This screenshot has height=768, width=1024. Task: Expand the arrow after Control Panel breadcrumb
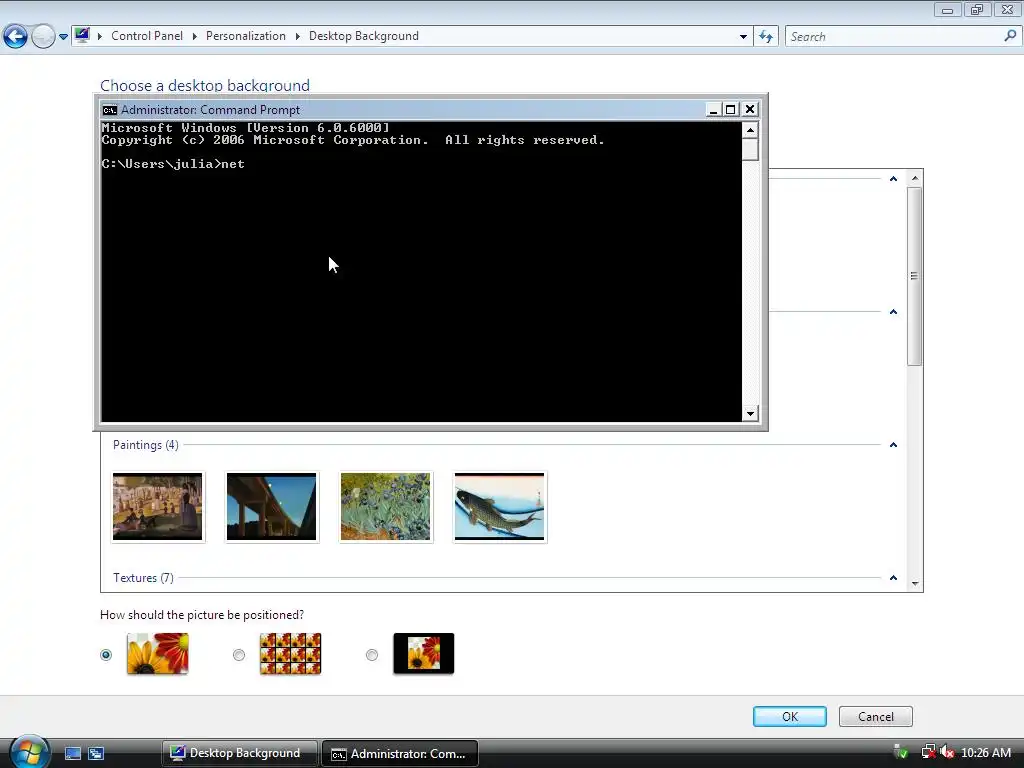coord(195,36)
